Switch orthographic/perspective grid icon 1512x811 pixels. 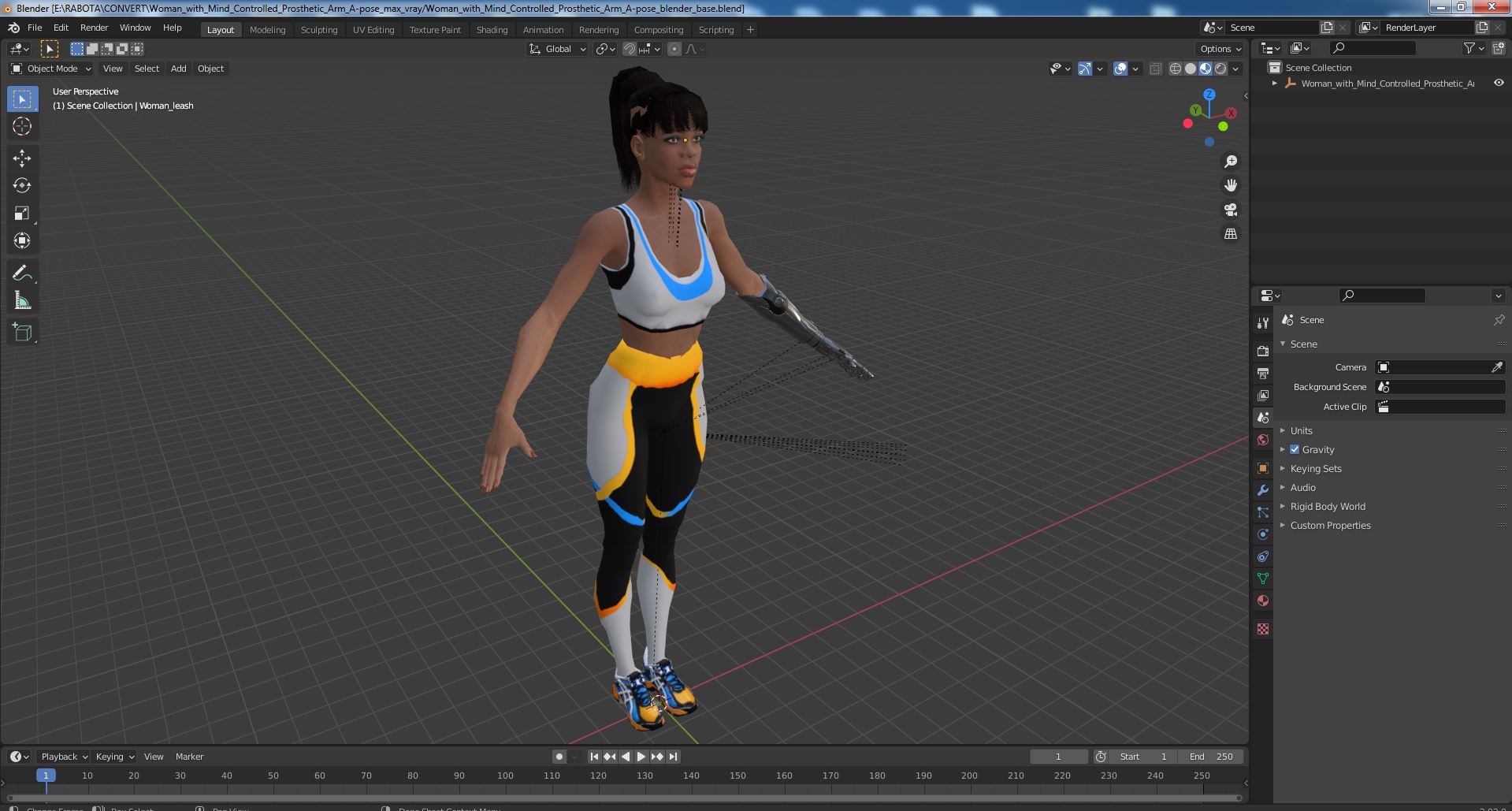1230,234
